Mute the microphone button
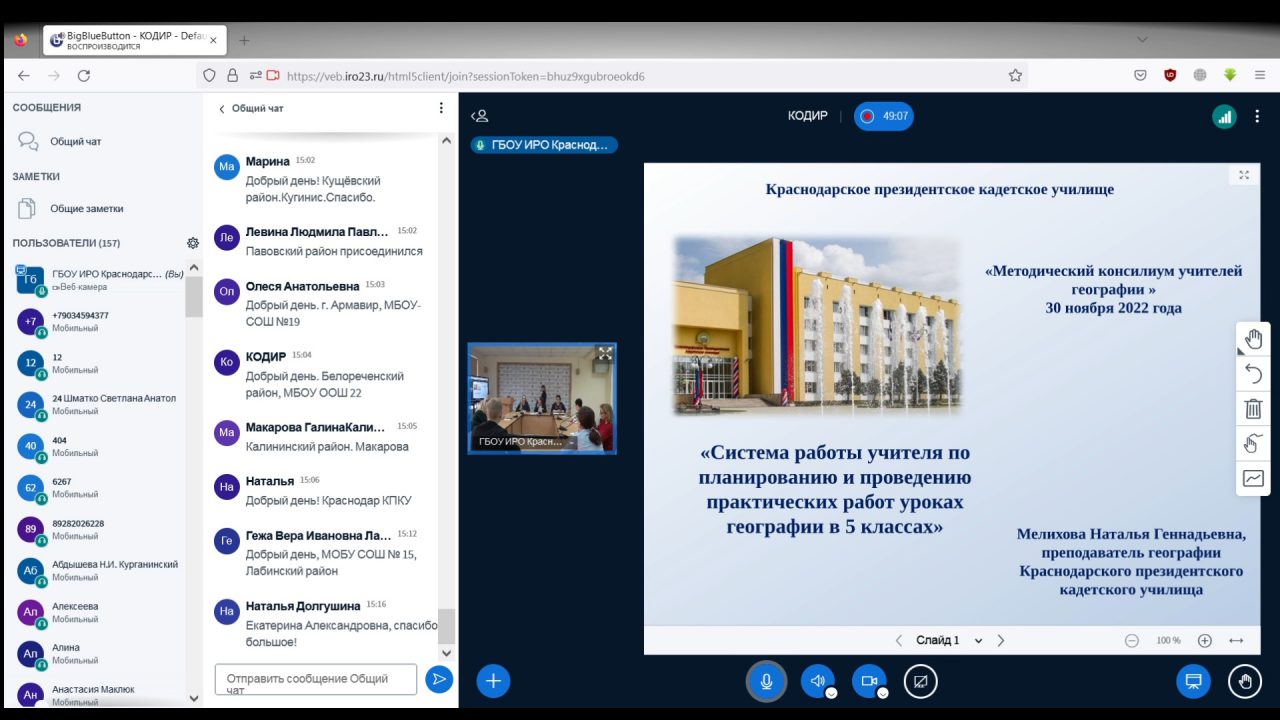1280x720 pixels. pyautogui.click(x=766, y=681)
